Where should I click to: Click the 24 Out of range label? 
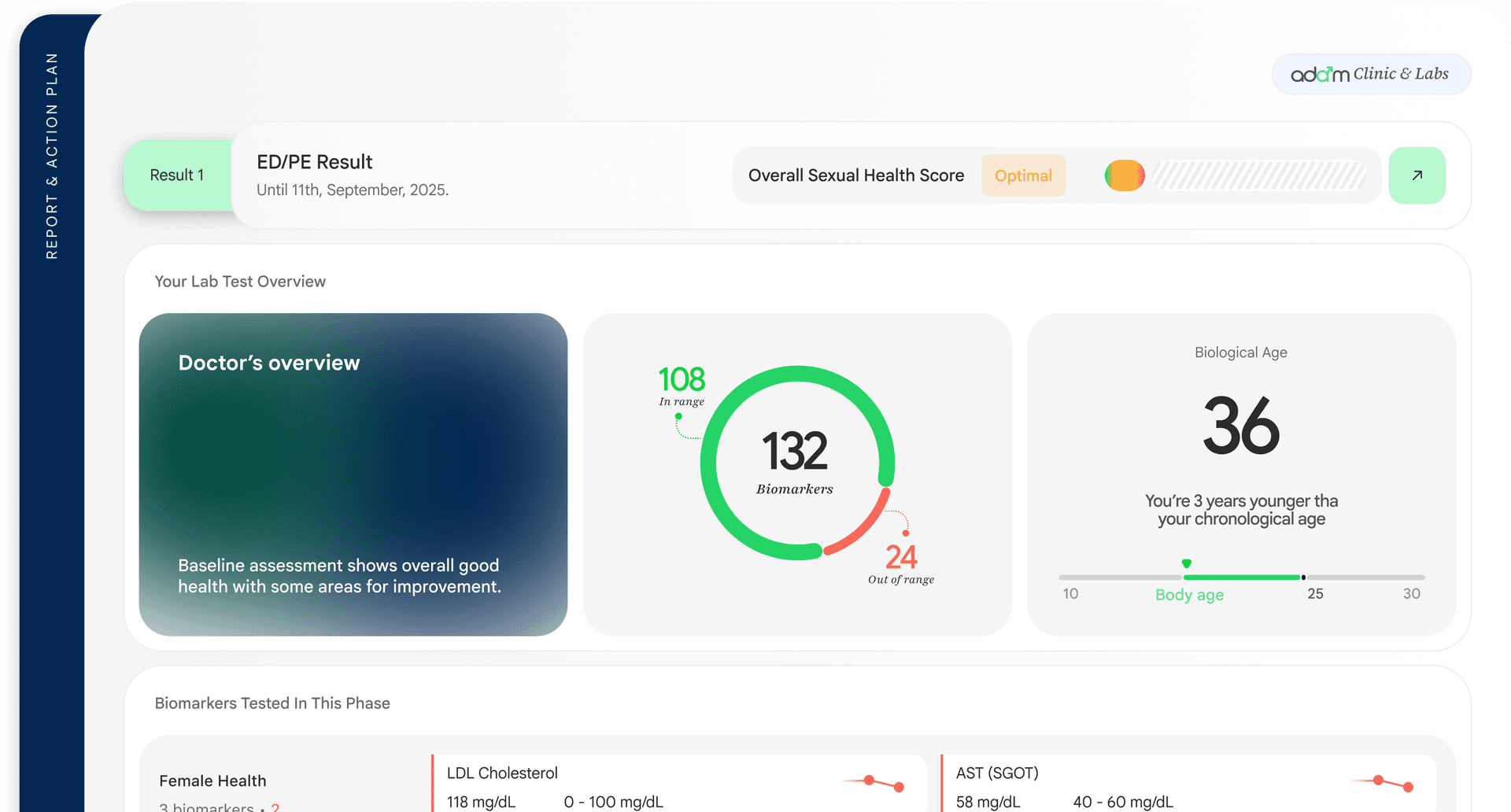coord(901,565)
